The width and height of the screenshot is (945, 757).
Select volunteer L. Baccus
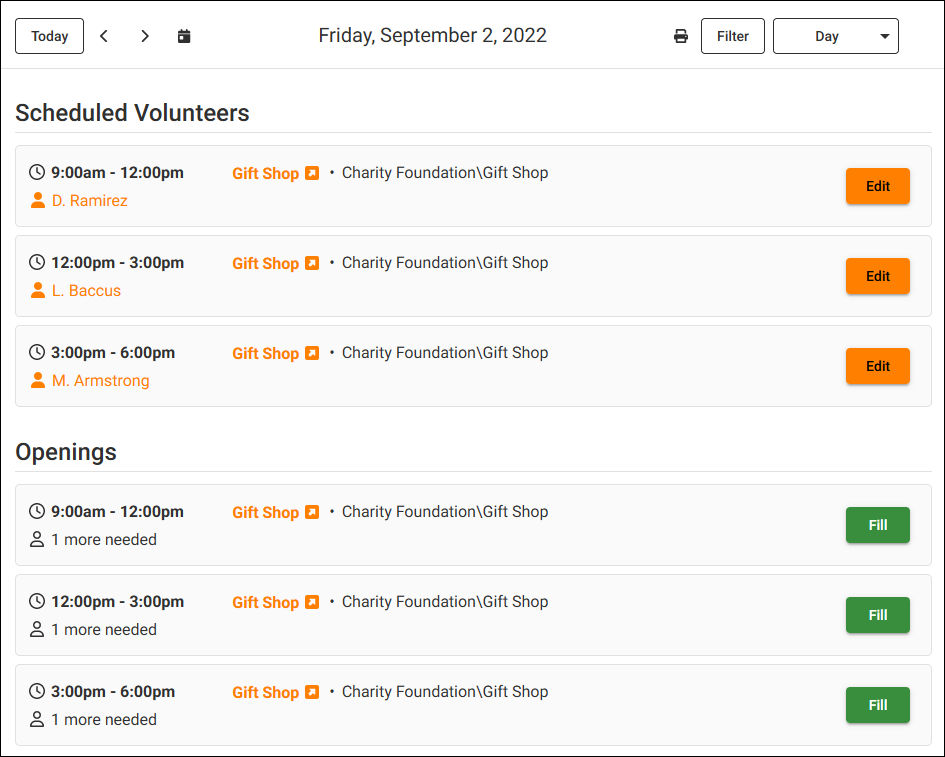click(86, 290)
